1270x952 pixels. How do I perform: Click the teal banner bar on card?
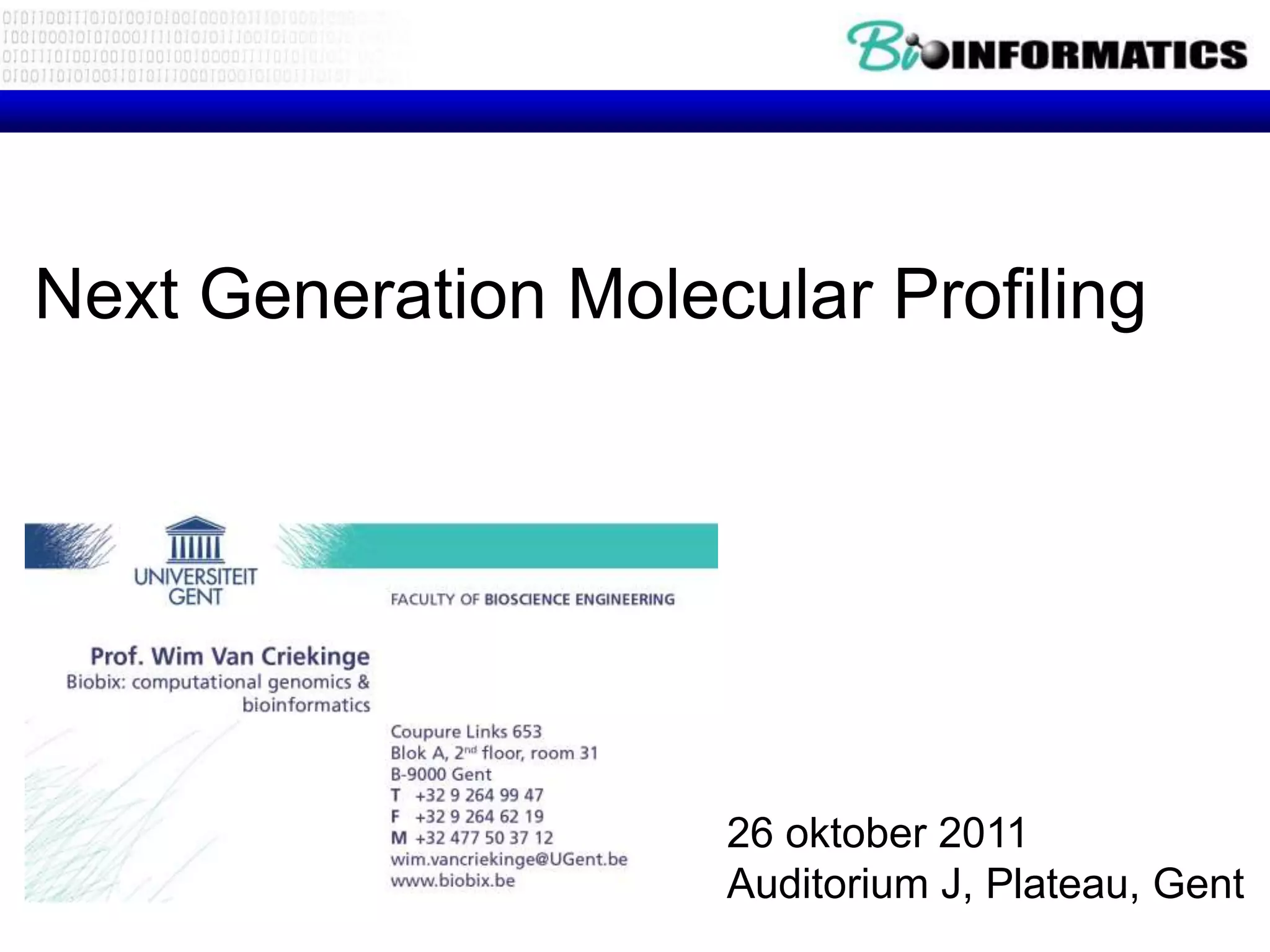click(533, 545)
